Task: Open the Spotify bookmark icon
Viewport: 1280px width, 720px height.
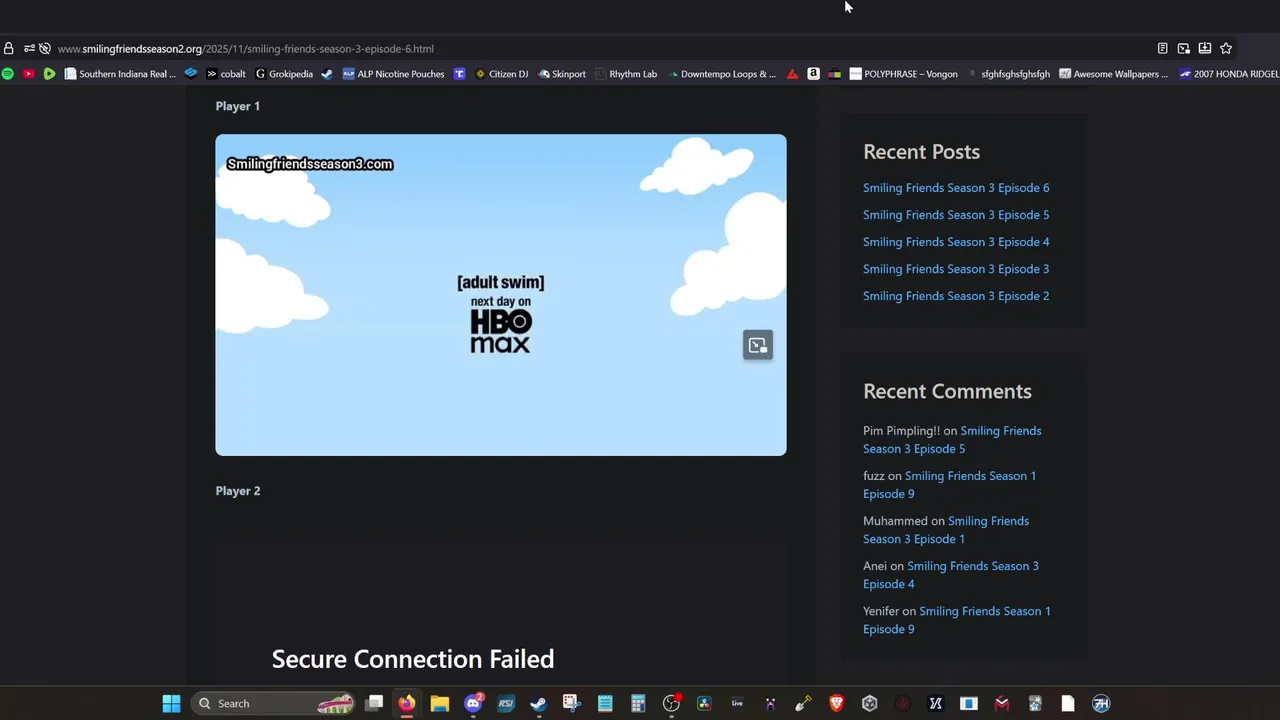Action: pyautogui.click(x=8, y=74)
